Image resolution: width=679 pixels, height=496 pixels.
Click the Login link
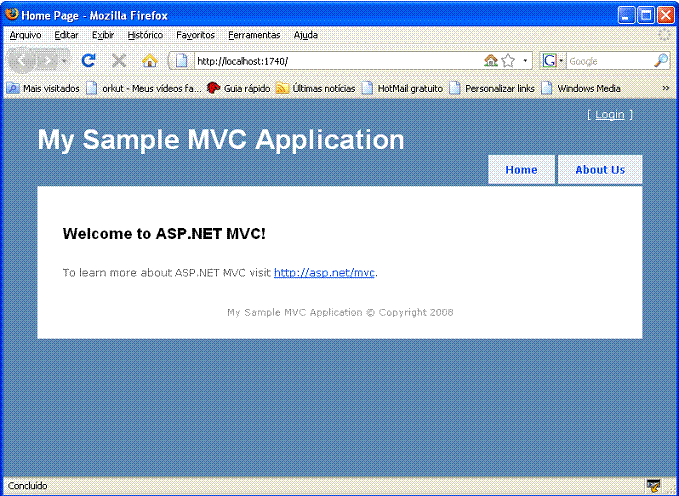[x=610, y=115]
